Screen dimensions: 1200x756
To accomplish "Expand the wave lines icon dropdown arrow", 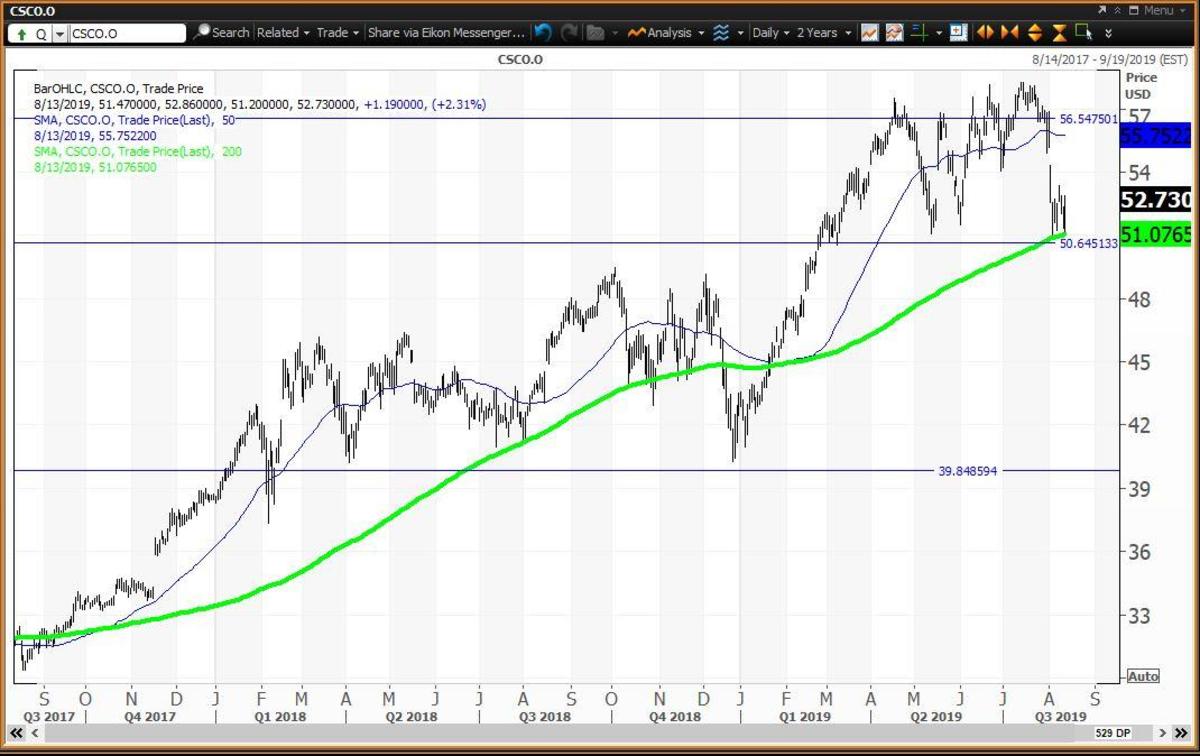I will click(740, 33).
